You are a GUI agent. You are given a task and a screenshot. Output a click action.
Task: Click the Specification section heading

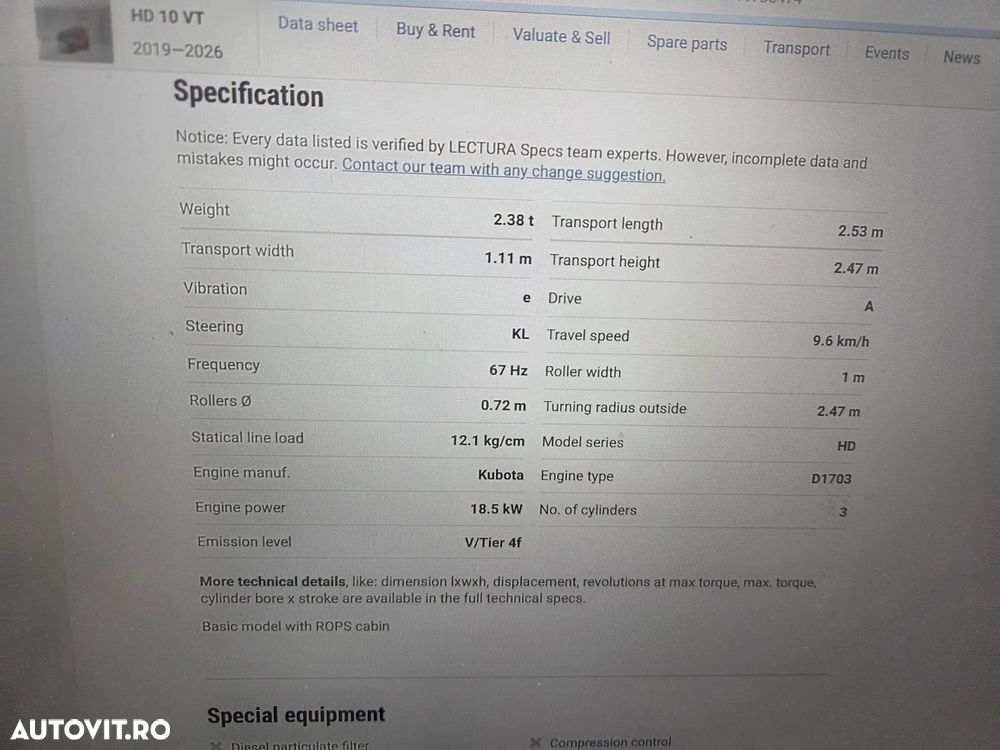coord(249,94)
